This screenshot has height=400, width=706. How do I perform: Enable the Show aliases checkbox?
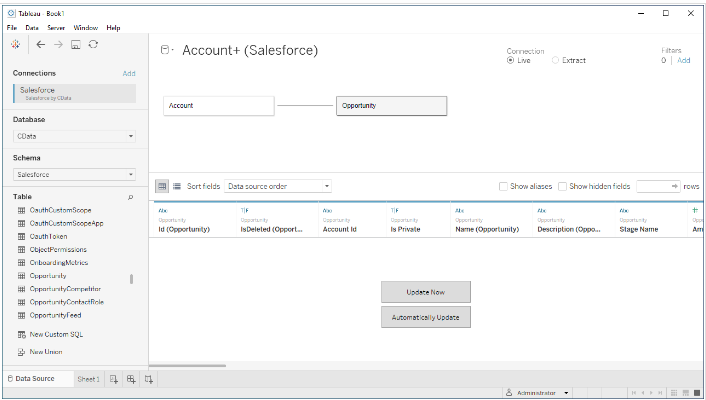pyautogui.click(x=503, y=186)
